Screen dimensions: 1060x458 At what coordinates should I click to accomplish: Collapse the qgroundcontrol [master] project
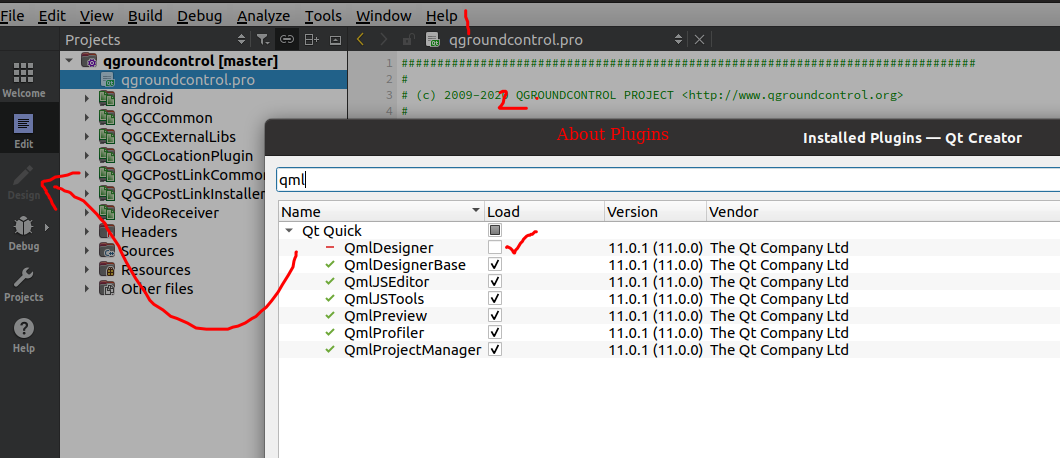[x=69, y=61]
